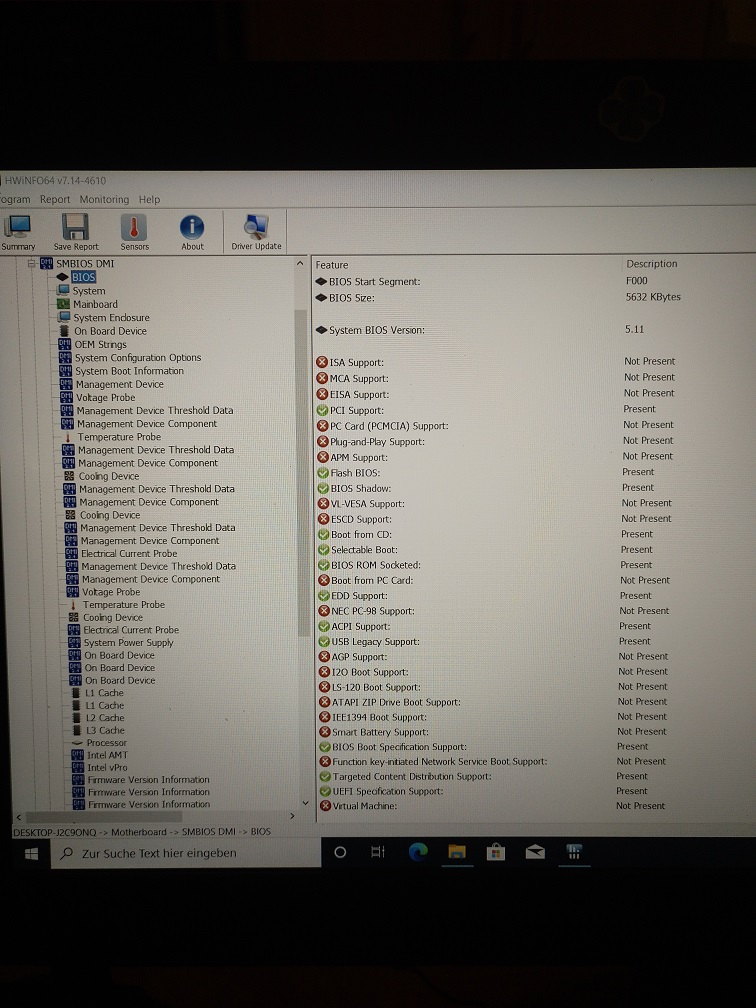Select the UEFI Specification Support row
This screenshot has width=756, height=1008.
coord(534,791)
